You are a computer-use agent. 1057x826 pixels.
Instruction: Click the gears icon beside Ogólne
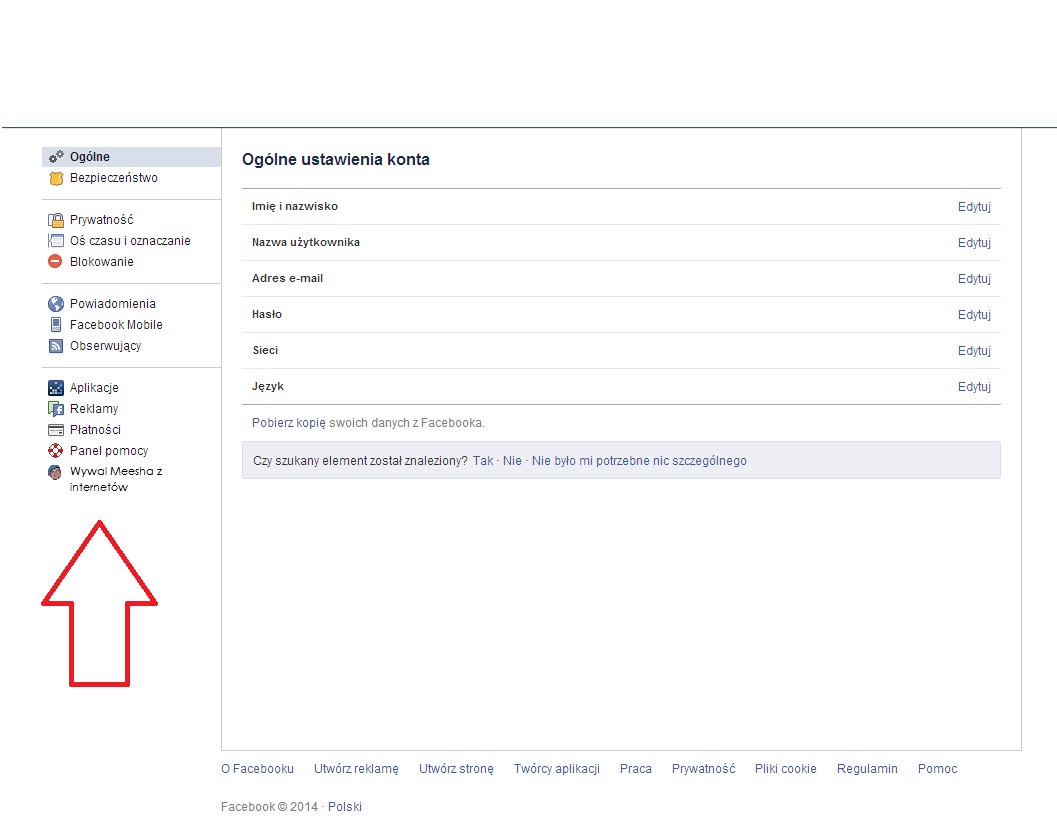(56, 156)
